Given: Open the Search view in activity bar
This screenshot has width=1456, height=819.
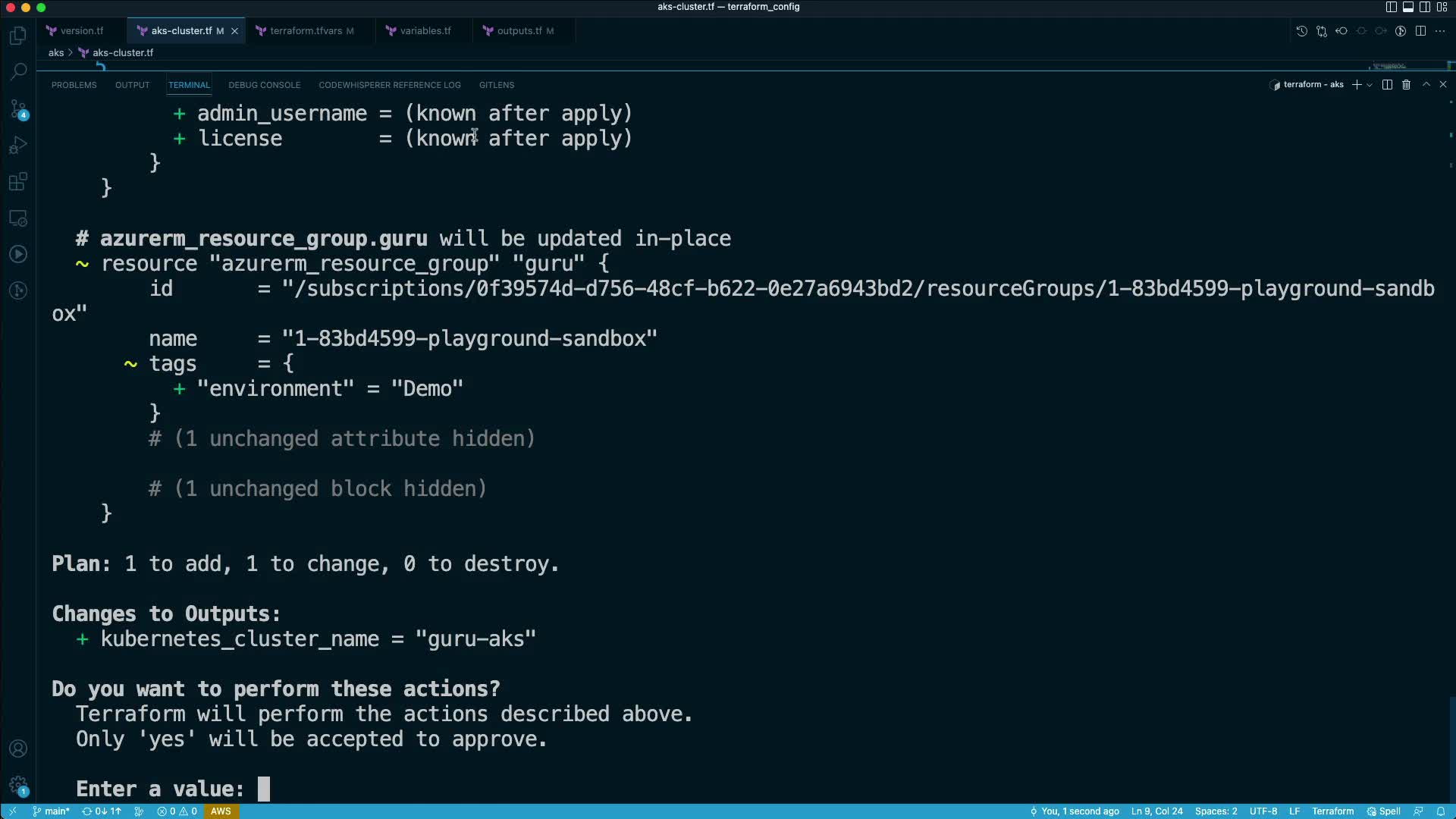Looking at the screenshot, I should point(18,72).
